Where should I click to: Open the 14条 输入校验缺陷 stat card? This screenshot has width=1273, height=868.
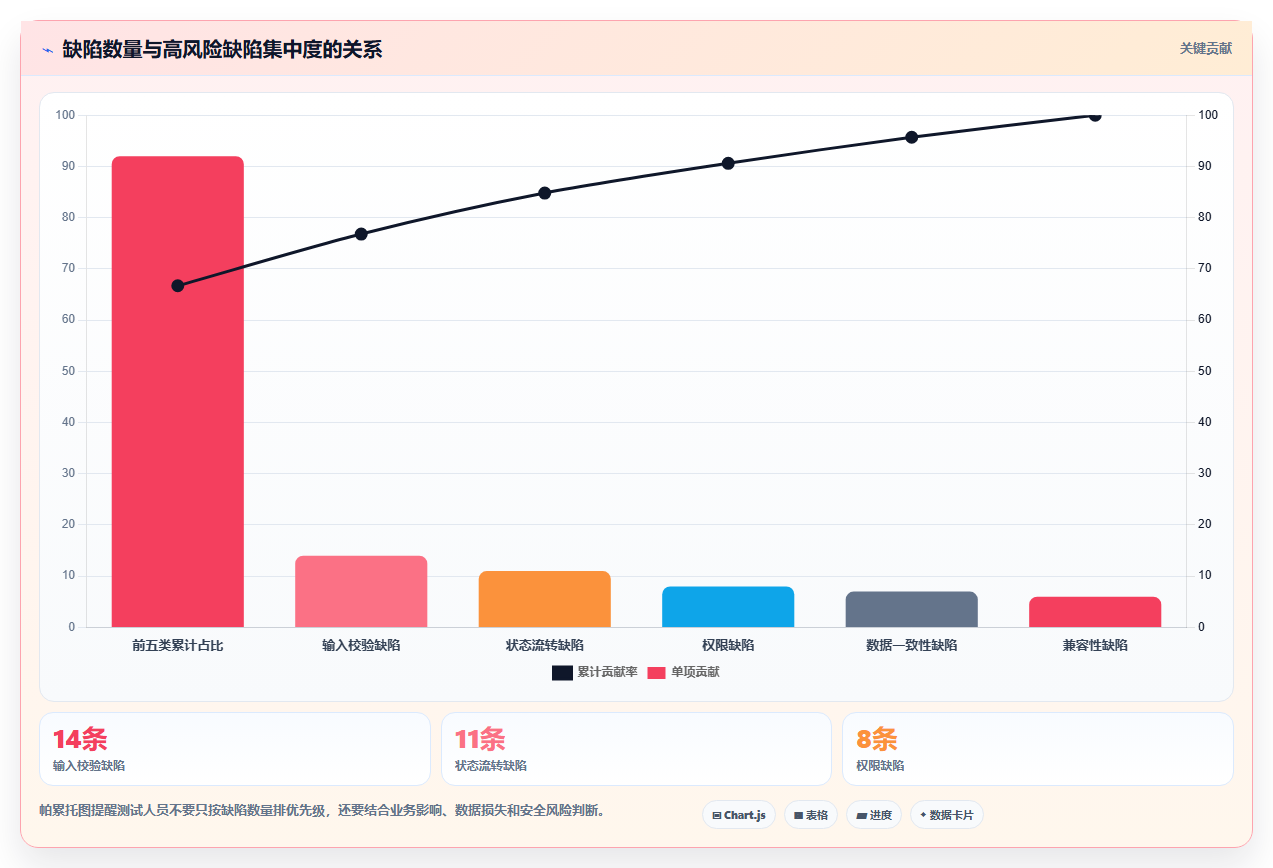coord(235,749)
